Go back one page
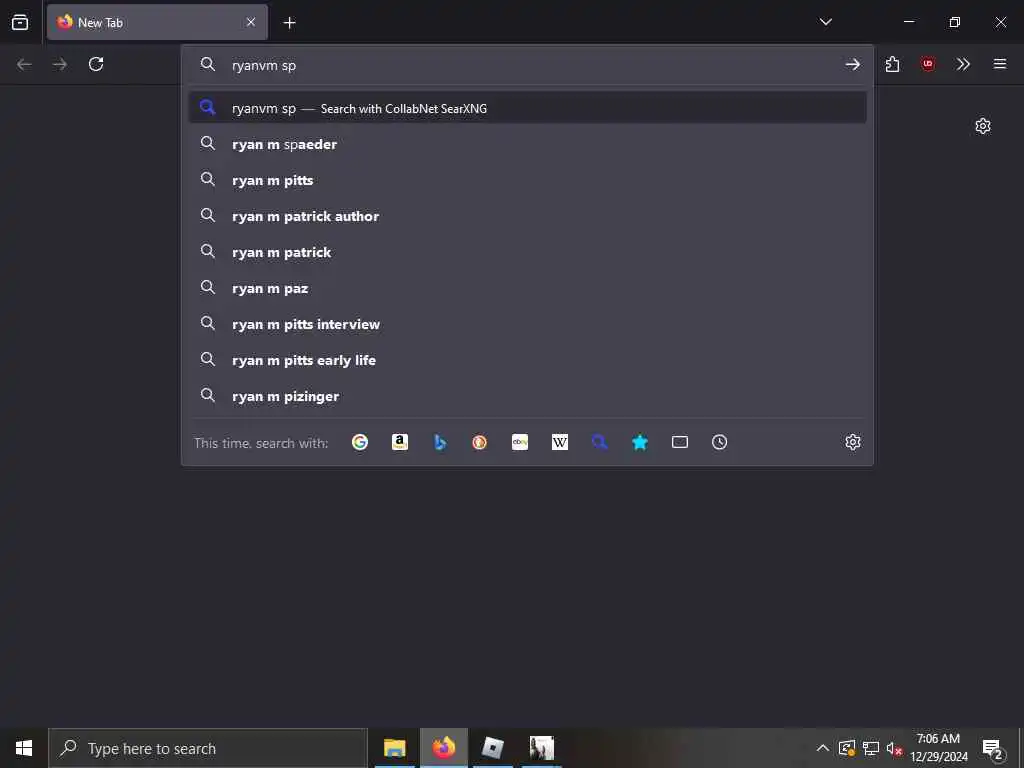Viewport: 1024px width, 768px height. [x=24, y=64]
